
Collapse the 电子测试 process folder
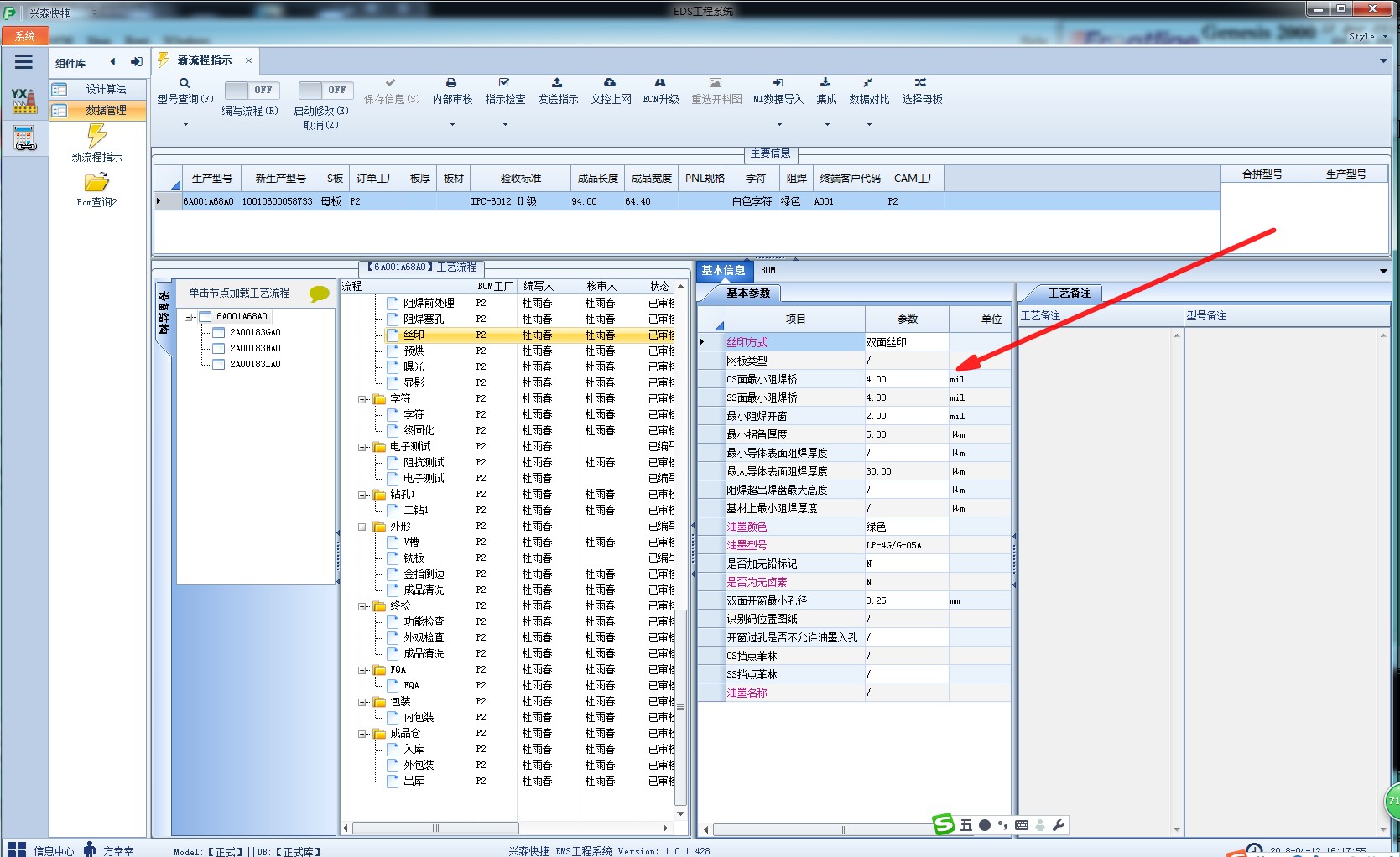(363, 447)
